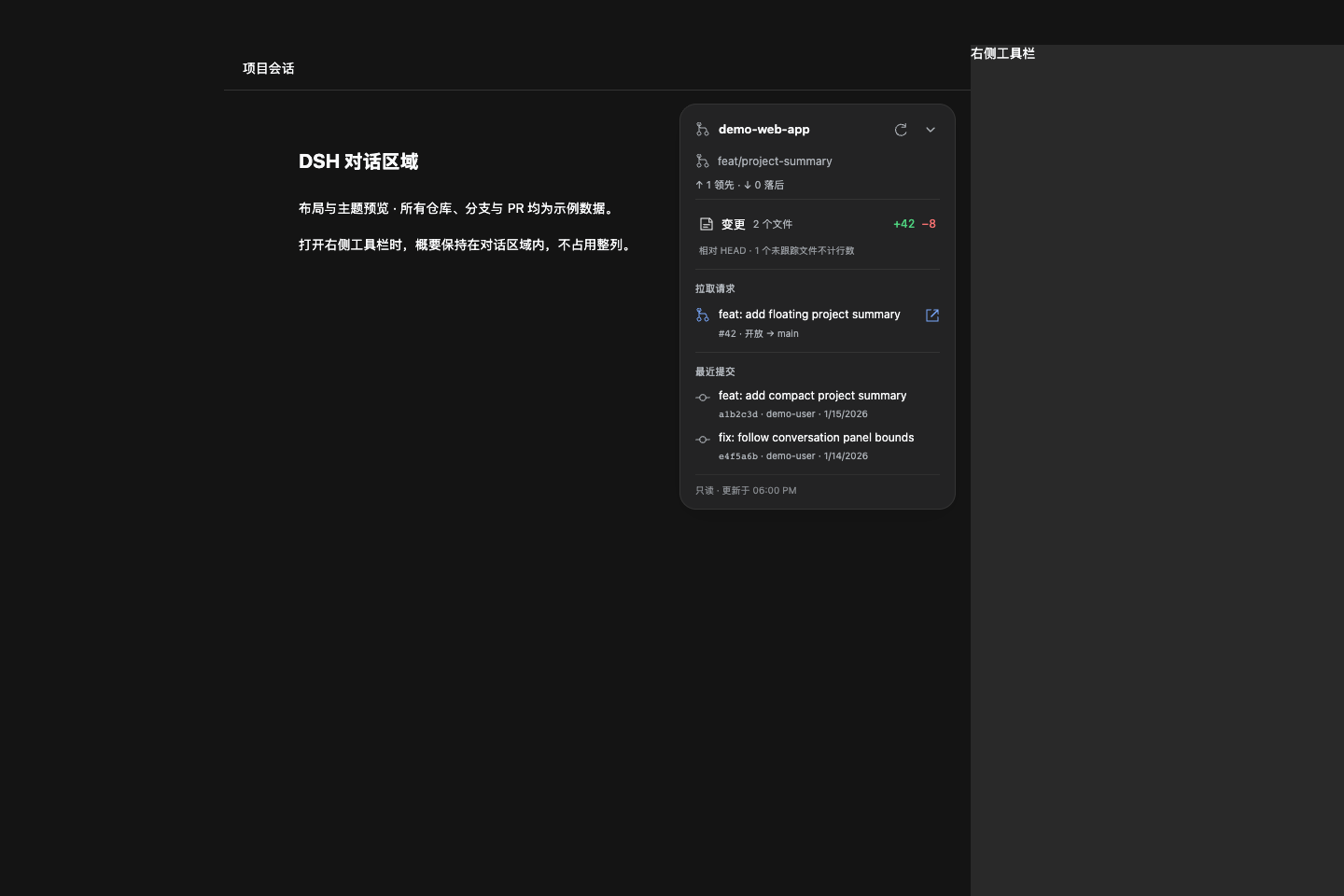Click the feat/project-summary branch name
The image size is (1344, 896).
click(775, 161)
